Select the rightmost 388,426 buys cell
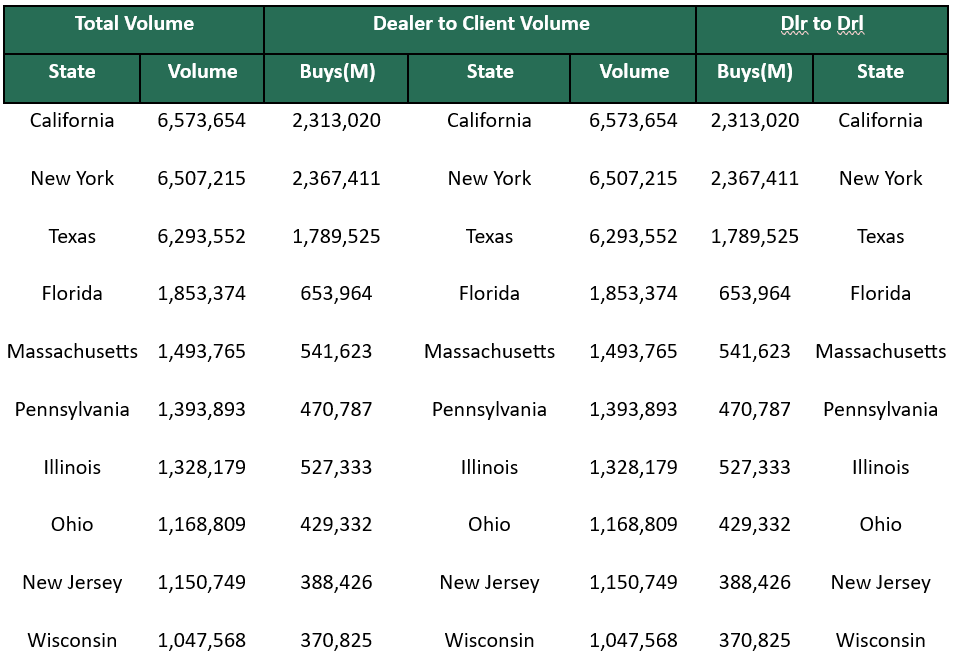 pyautogui.click(x=755, y=583)
